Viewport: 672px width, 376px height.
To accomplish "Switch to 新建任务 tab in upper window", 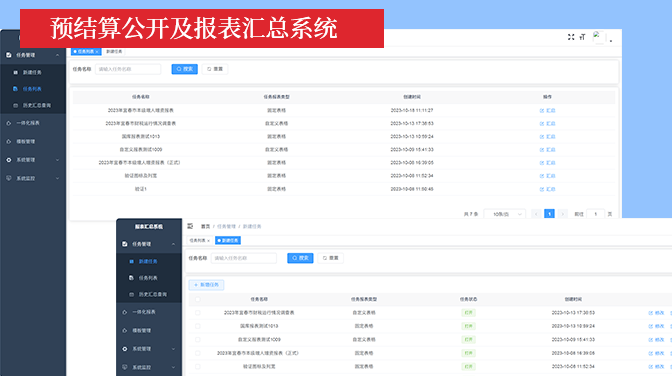I will point(114,51).
